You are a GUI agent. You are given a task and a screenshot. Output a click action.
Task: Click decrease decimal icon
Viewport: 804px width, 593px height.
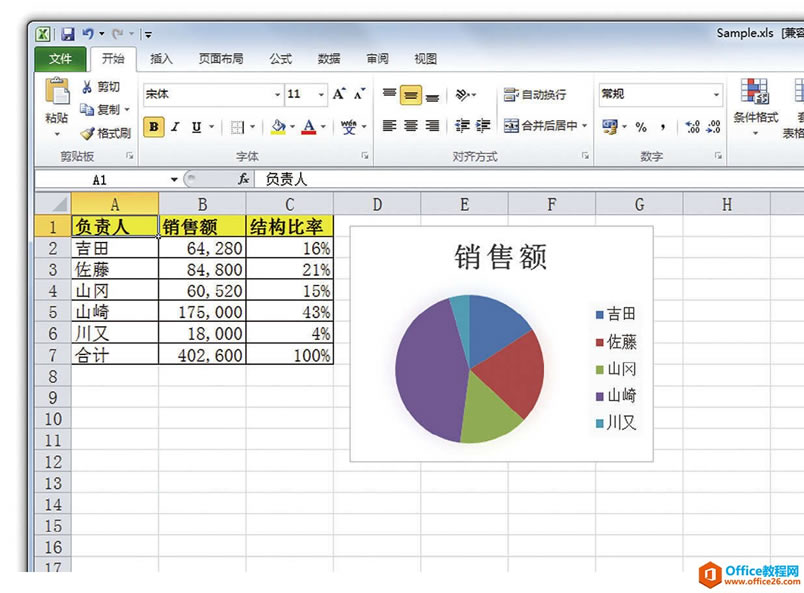pyautogui.click(x=713, y=127)
